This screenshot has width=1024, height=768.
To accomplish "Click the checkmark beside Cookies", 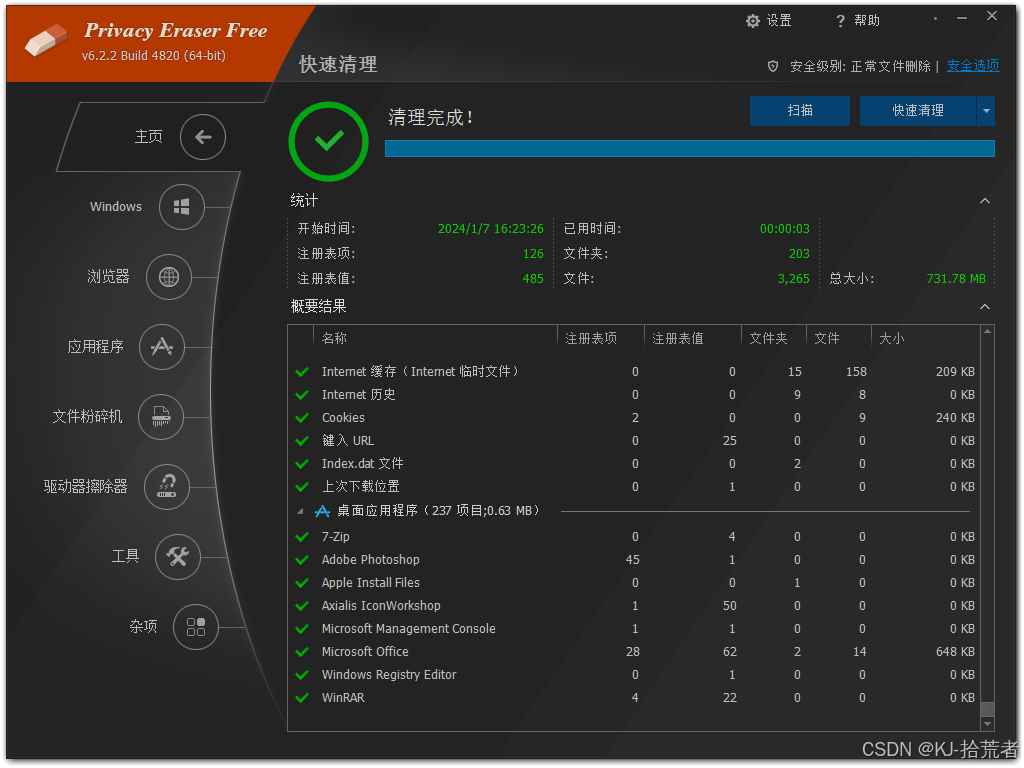I will [x=302, y=418].
